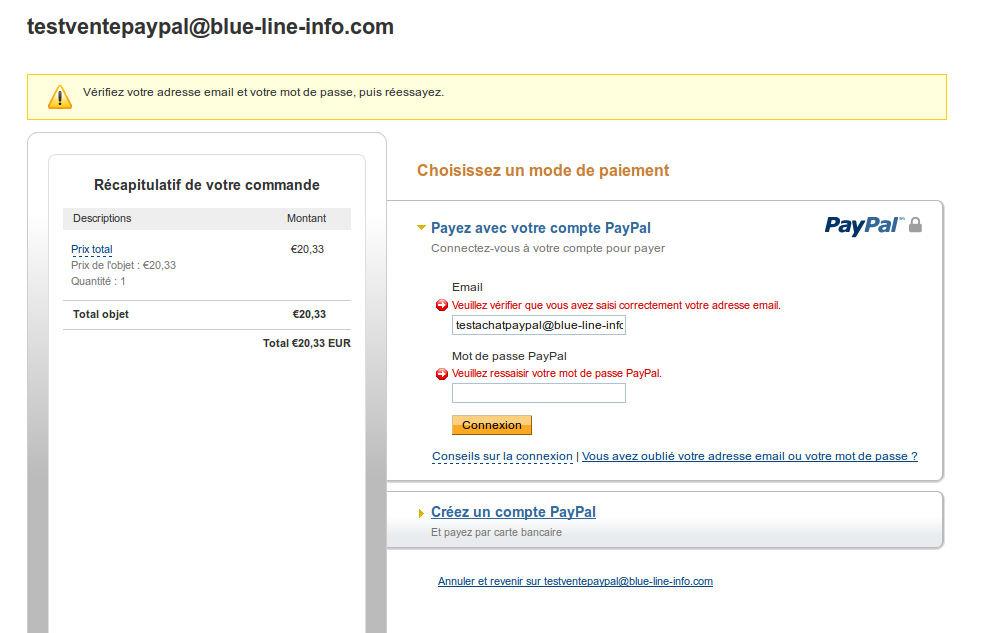The width and height of the screenshot is (982, 633).
Task: Open the "Créez un compte PayPal" link
Action: 513,512
